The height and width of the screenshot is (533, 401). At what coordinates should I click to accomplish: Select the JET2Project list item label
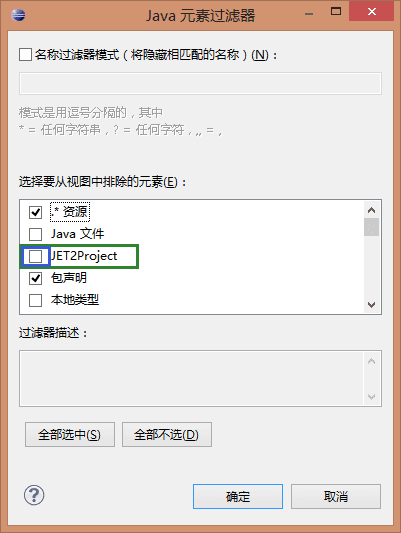click(x=84, y=256)
